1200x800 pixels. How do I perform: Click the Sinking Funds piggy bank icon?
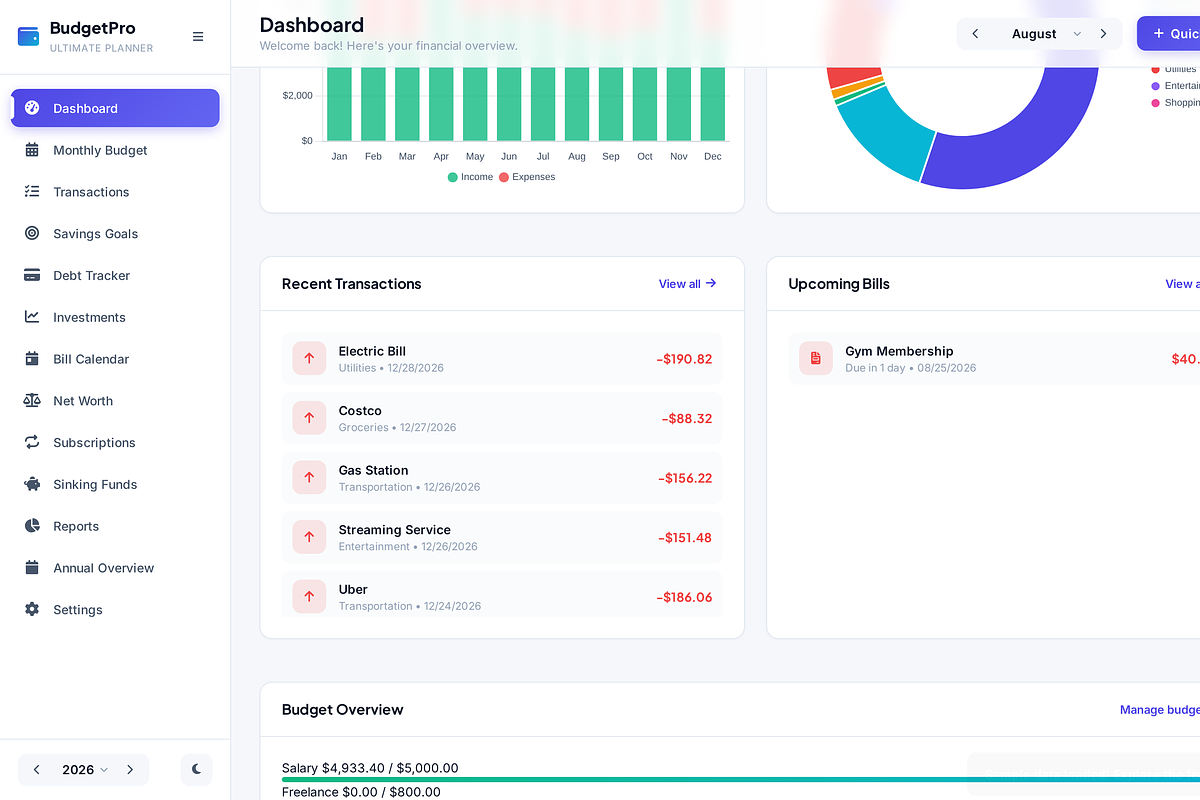point(32,484)
